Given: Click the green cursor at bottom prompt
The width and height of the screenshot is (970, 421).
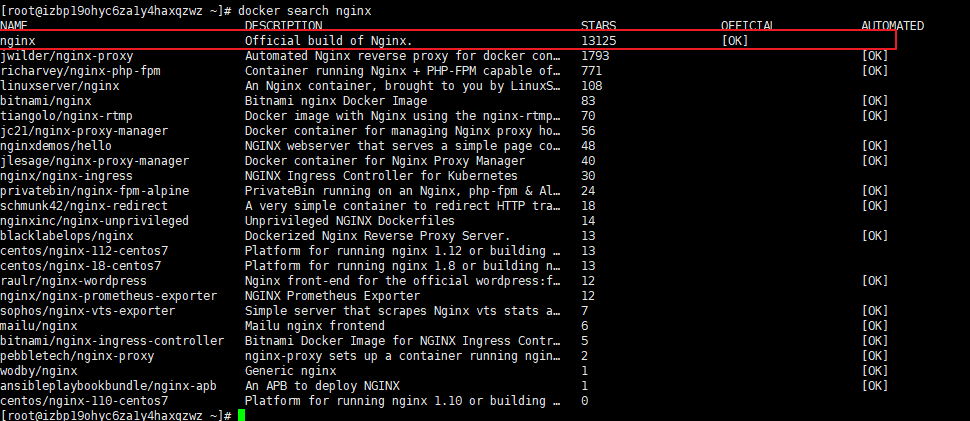Looking at the screenshot, I should (x=242, y=415).
